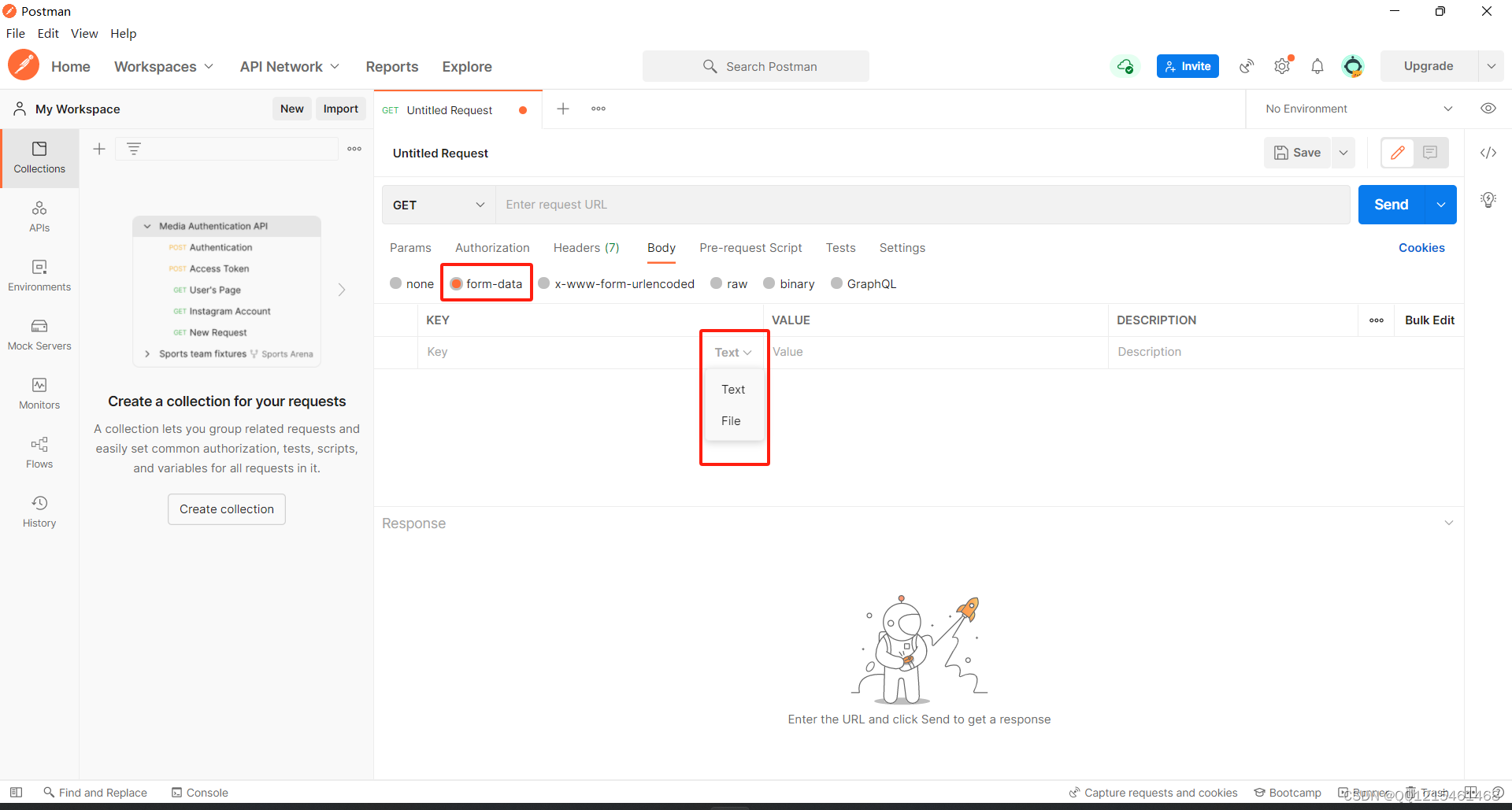Open the Environments sidebar panel
This screenshot has width=1512, height=810.
tap(39, 276)
